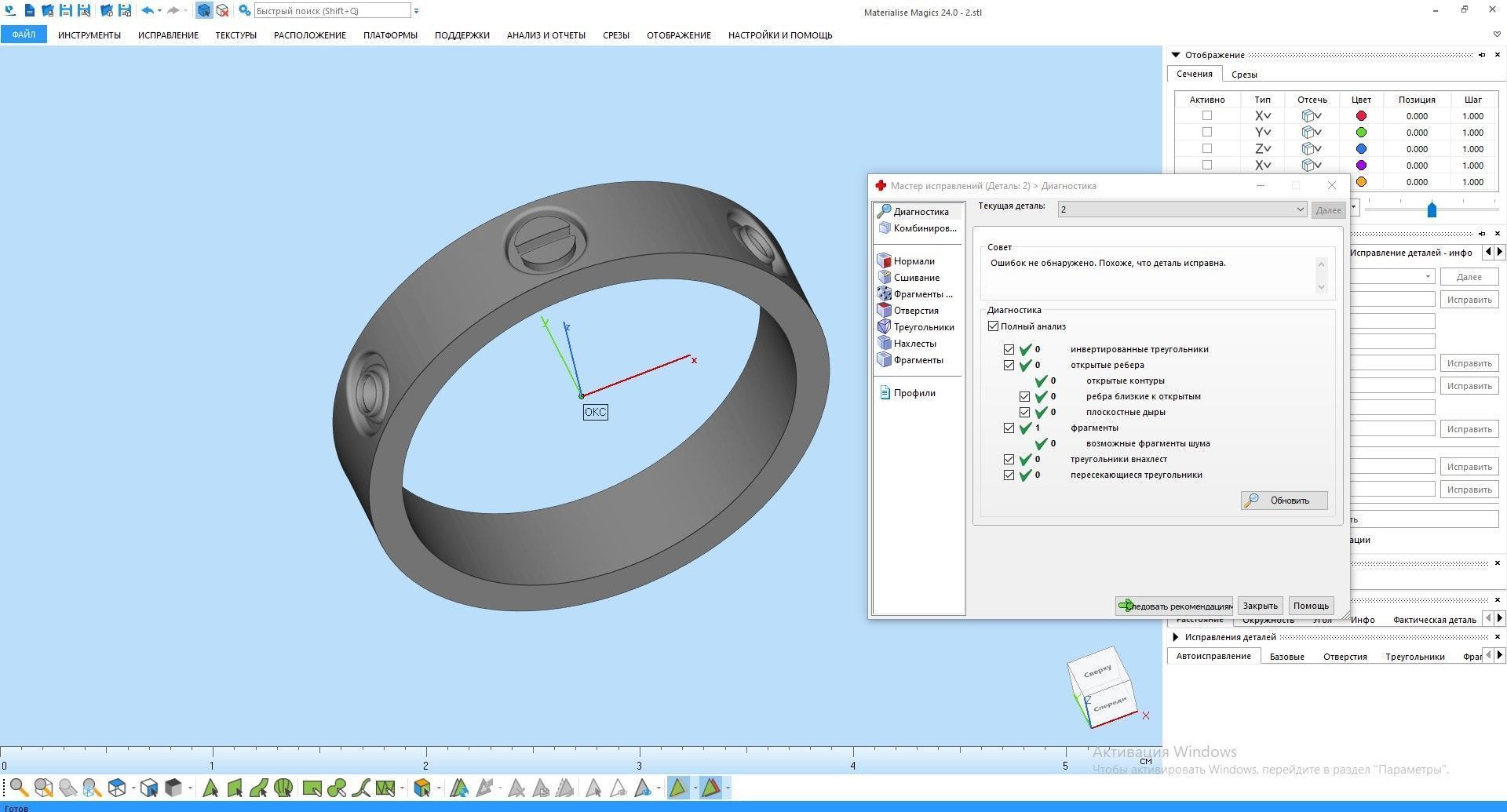
Task: Click the Обновить button
Action: pyautogui.click(x=1284, y=501)
